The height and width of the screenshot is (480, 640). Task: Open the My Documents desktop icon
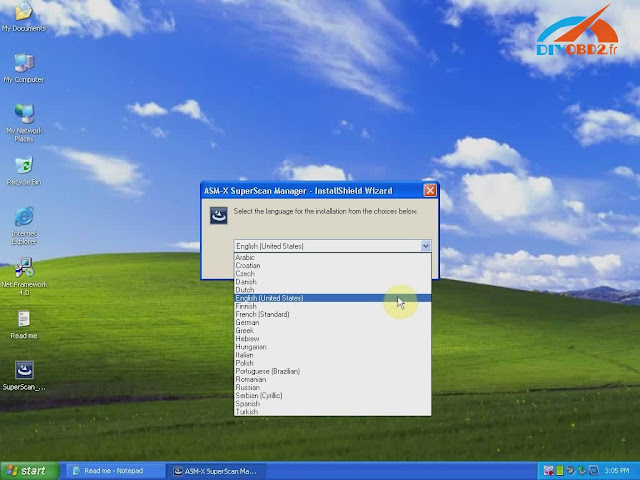pos(24,16)
